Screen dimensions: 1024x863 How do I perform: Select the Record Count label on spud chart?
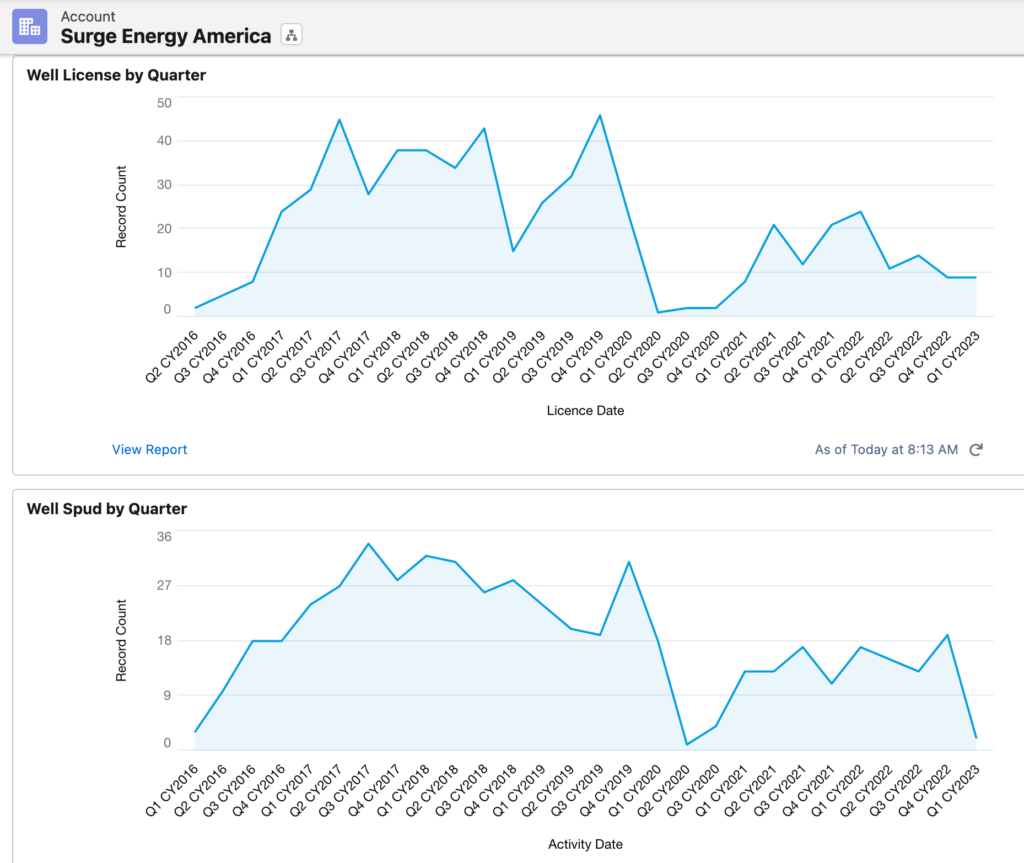click(x=122, y=640)
